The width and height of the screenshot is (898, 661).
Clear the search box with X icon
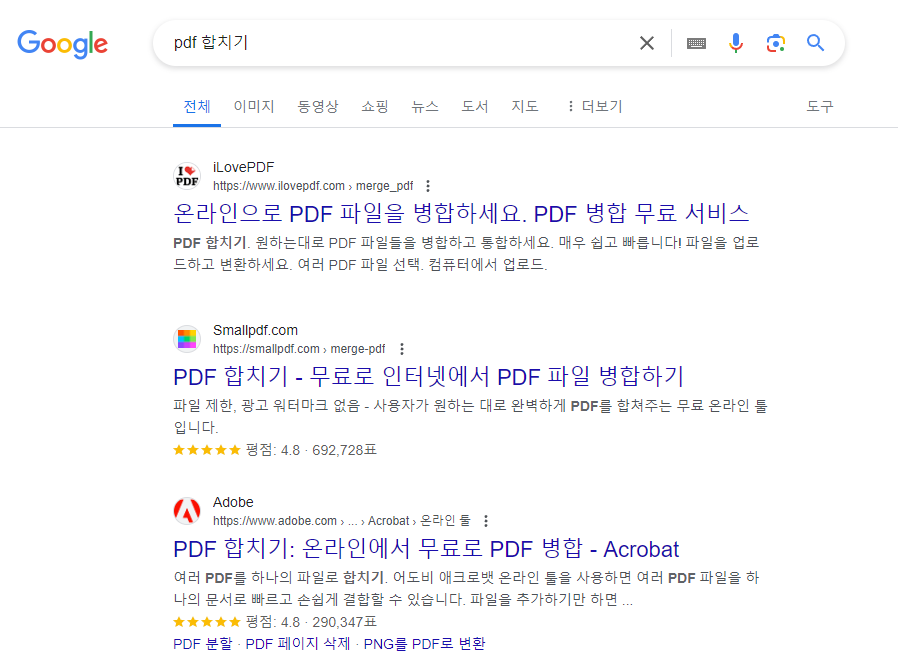[647, 43]
